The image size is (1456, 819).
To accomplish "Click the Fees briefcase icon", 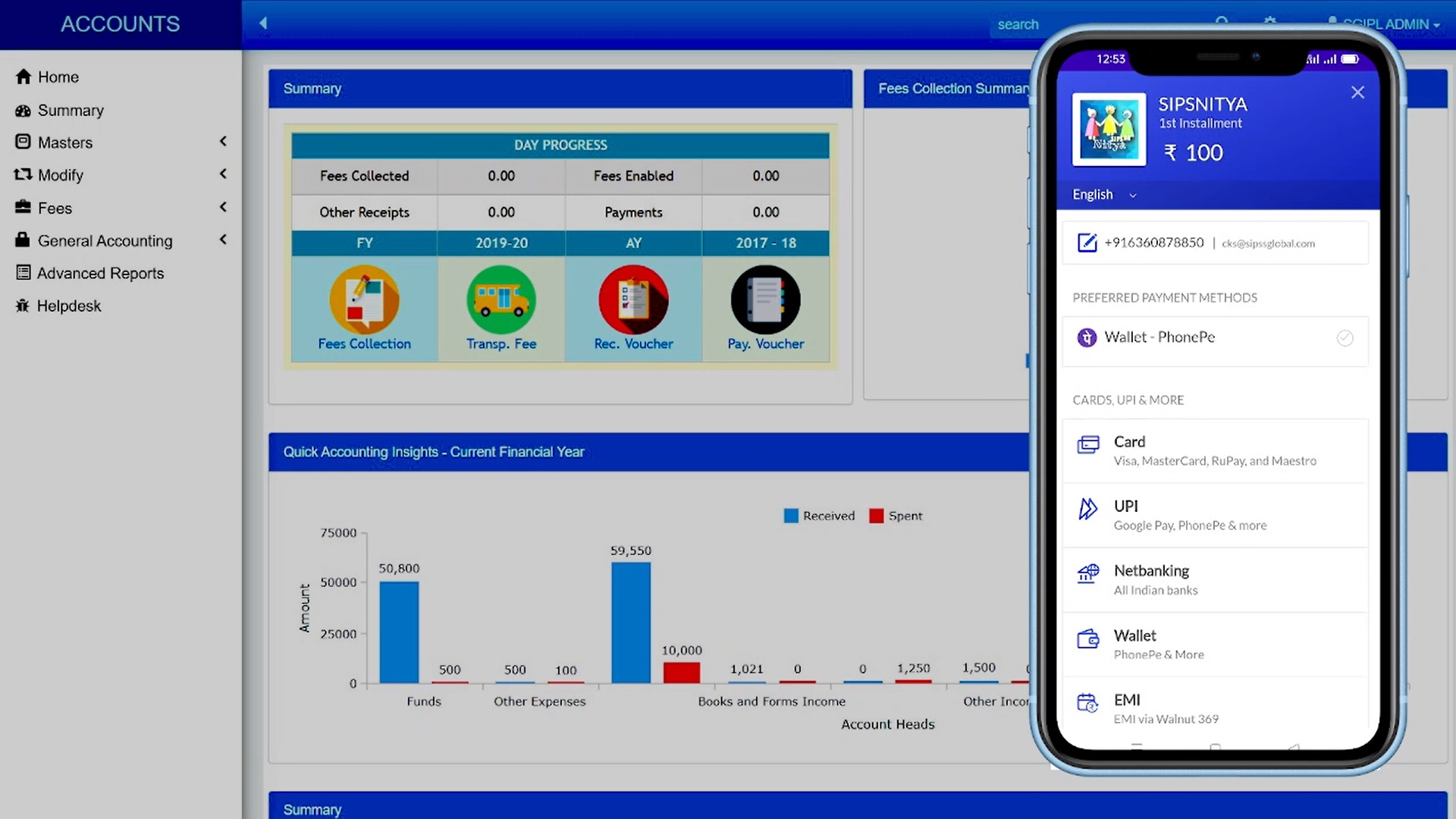I will tap(24, 207).
